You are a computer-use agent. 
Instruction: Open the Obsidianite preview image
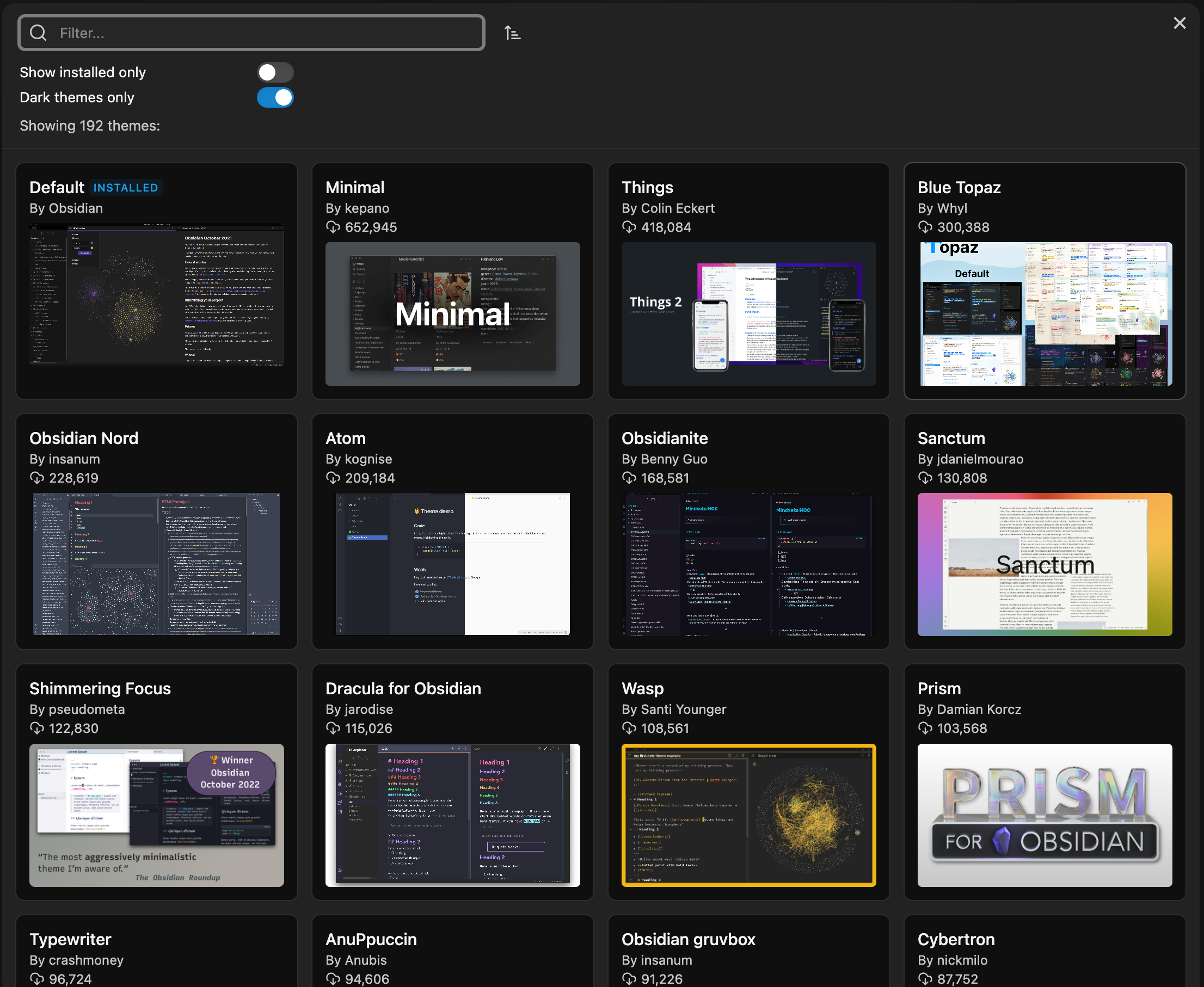pyautogui.click(x=748, y=564)
